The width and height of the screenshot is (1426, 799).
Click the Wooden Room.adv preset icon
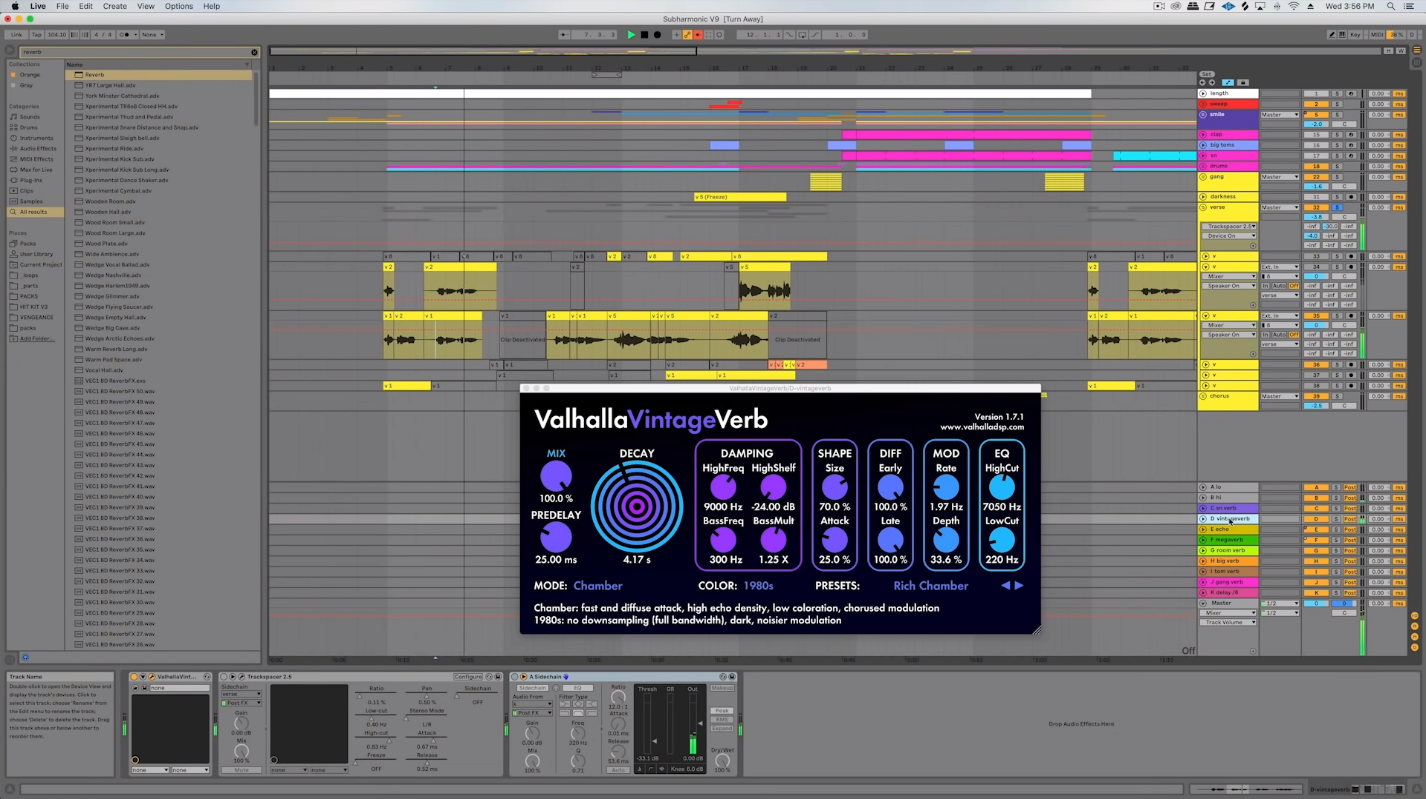79,201
